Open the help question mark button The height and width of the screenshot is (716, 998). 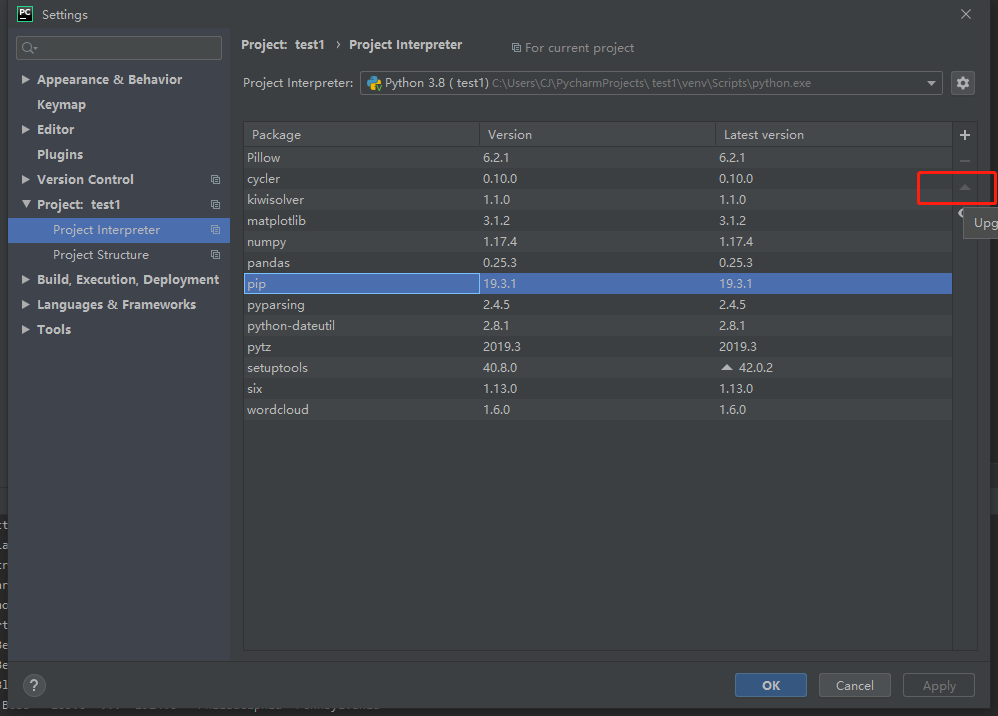pos(34,685)
